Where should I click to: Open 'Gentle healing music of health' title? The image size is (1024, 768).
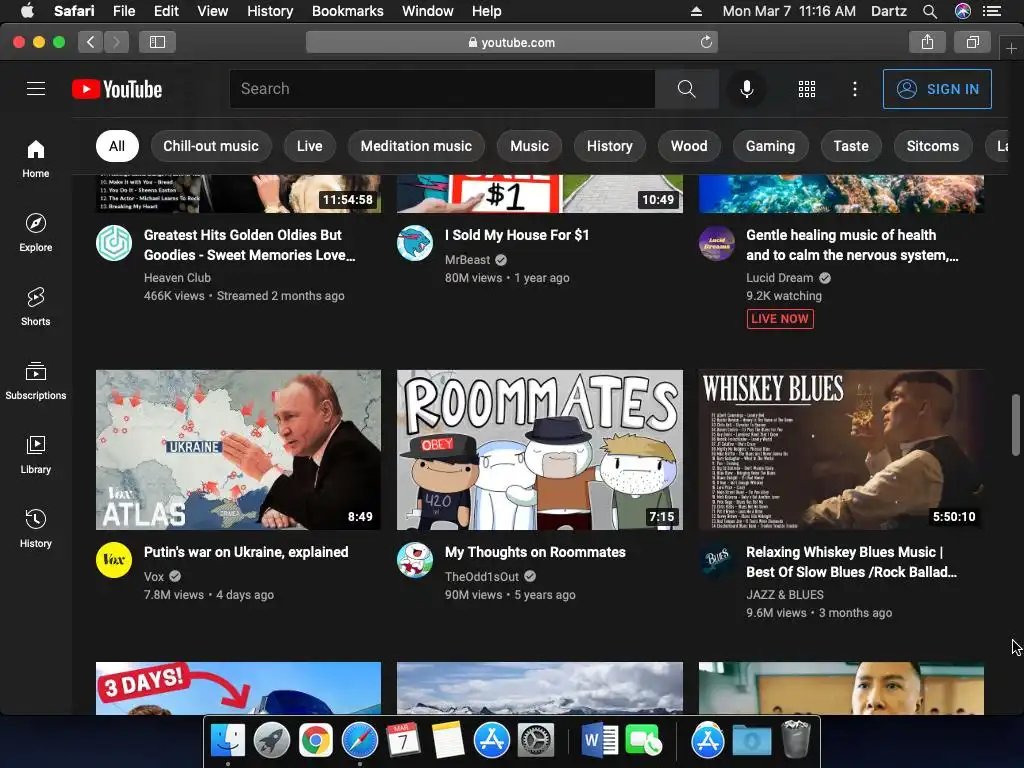coord(852,245)
